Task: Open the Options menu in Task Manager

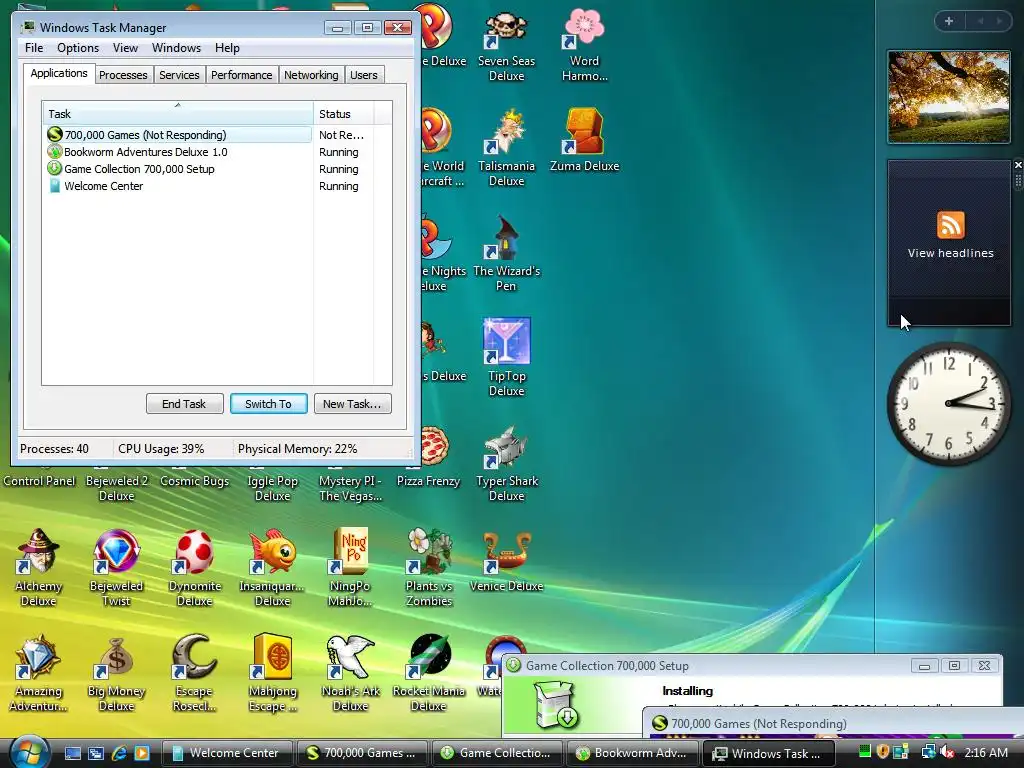Action: pos(78,48)
